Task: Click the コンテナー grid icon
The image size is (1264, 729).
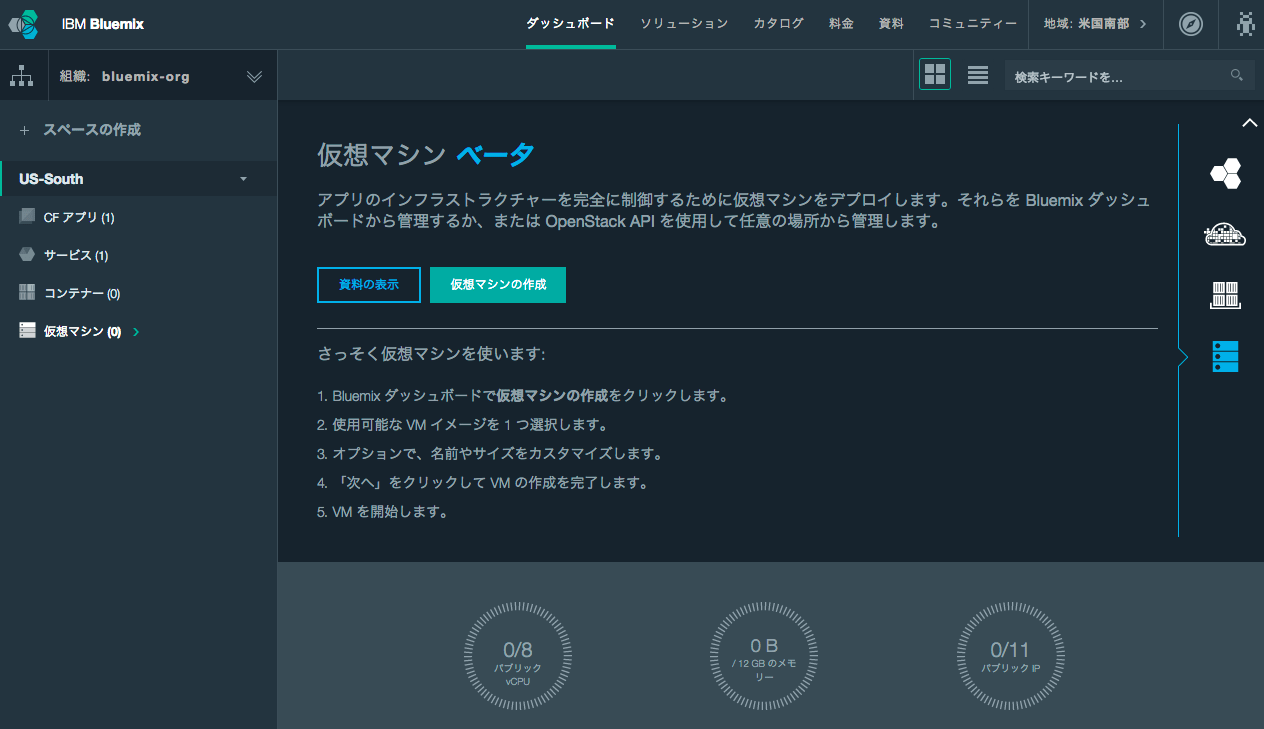Action: coord(27,292)
